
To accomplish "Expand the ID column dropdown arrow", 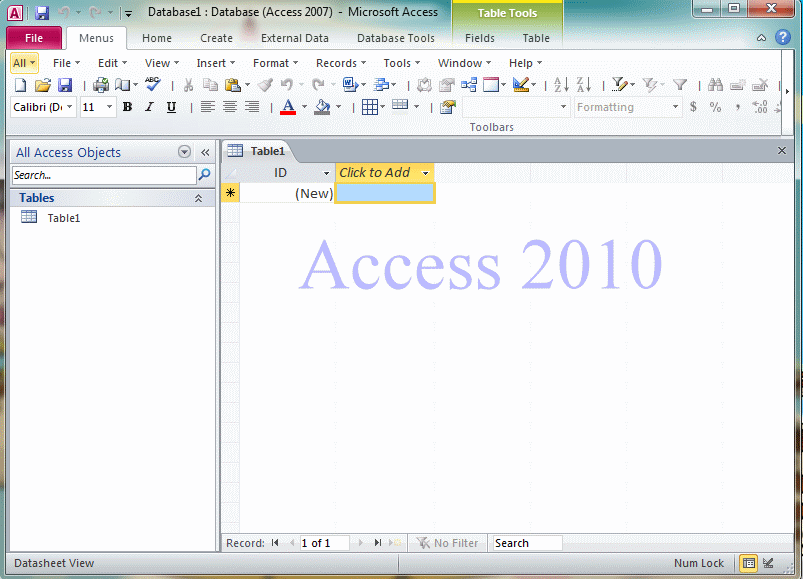I will (326, 174).
